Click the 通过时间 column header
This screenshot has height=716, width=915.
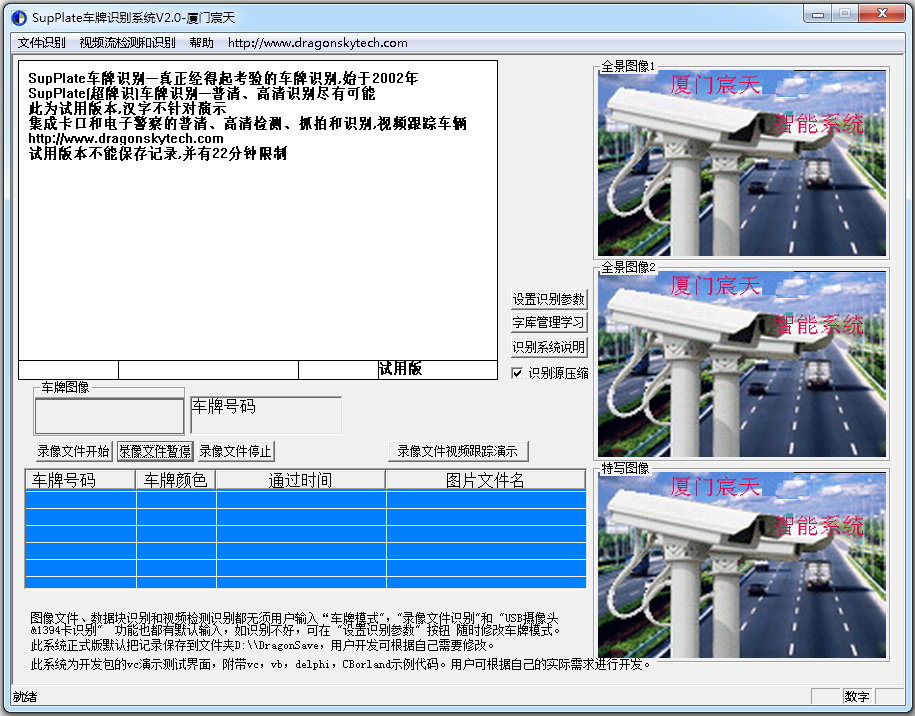click(x=301, y=480)
